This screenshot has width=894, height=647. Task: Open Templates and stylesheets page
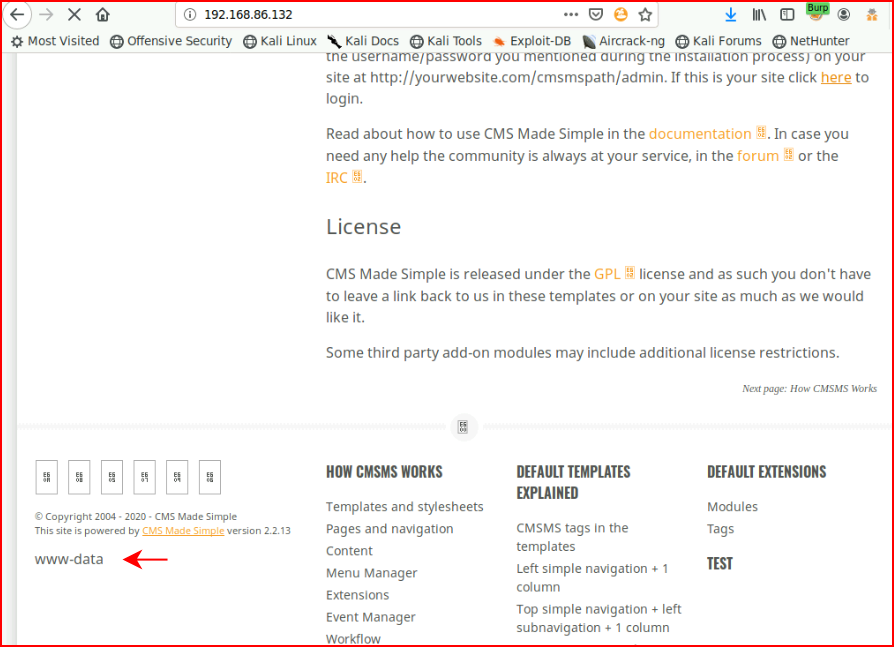click(405, 507)
